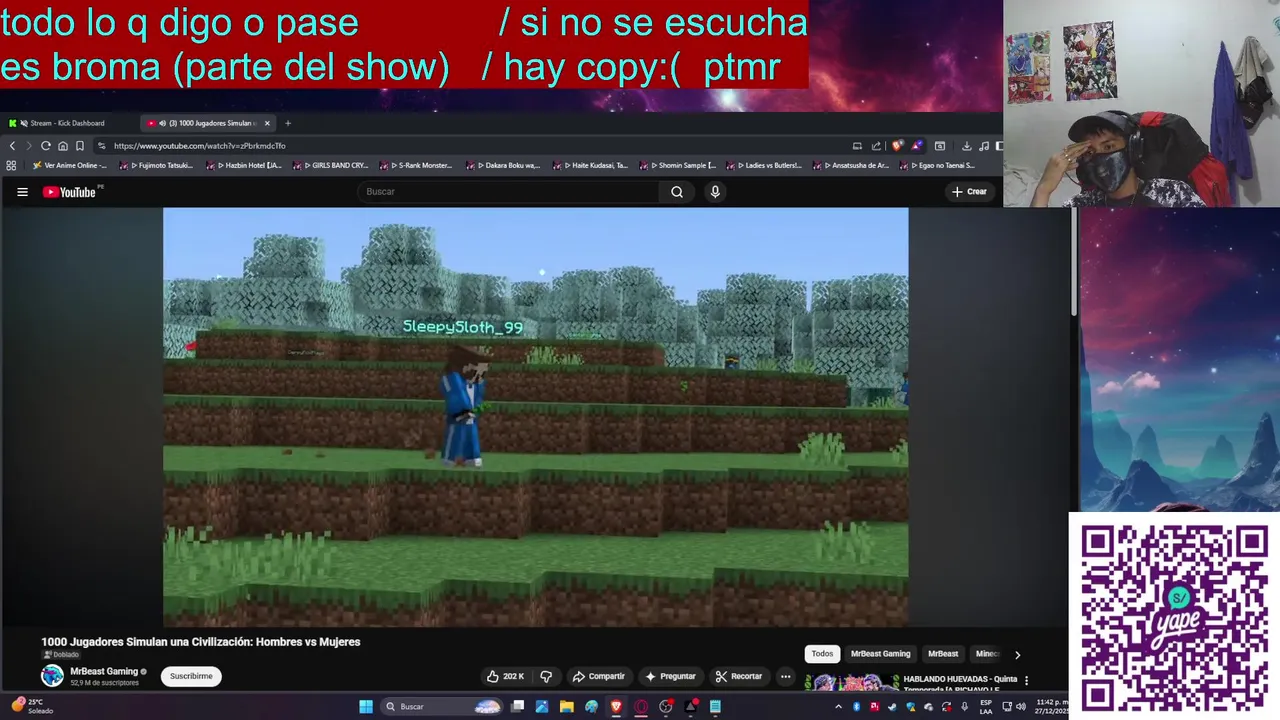
Task: Open Fujimoto Tatsuki bookmark
Action: click(158, 166)
